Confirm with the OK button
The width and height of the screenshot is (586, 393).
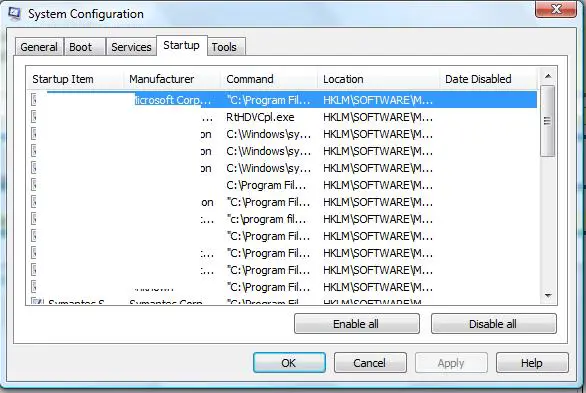pos(289,362)
